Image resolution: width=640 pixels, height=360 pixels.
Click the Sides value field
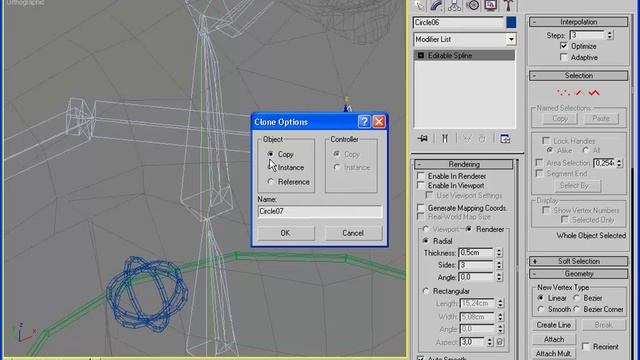[x=476, y=265]
